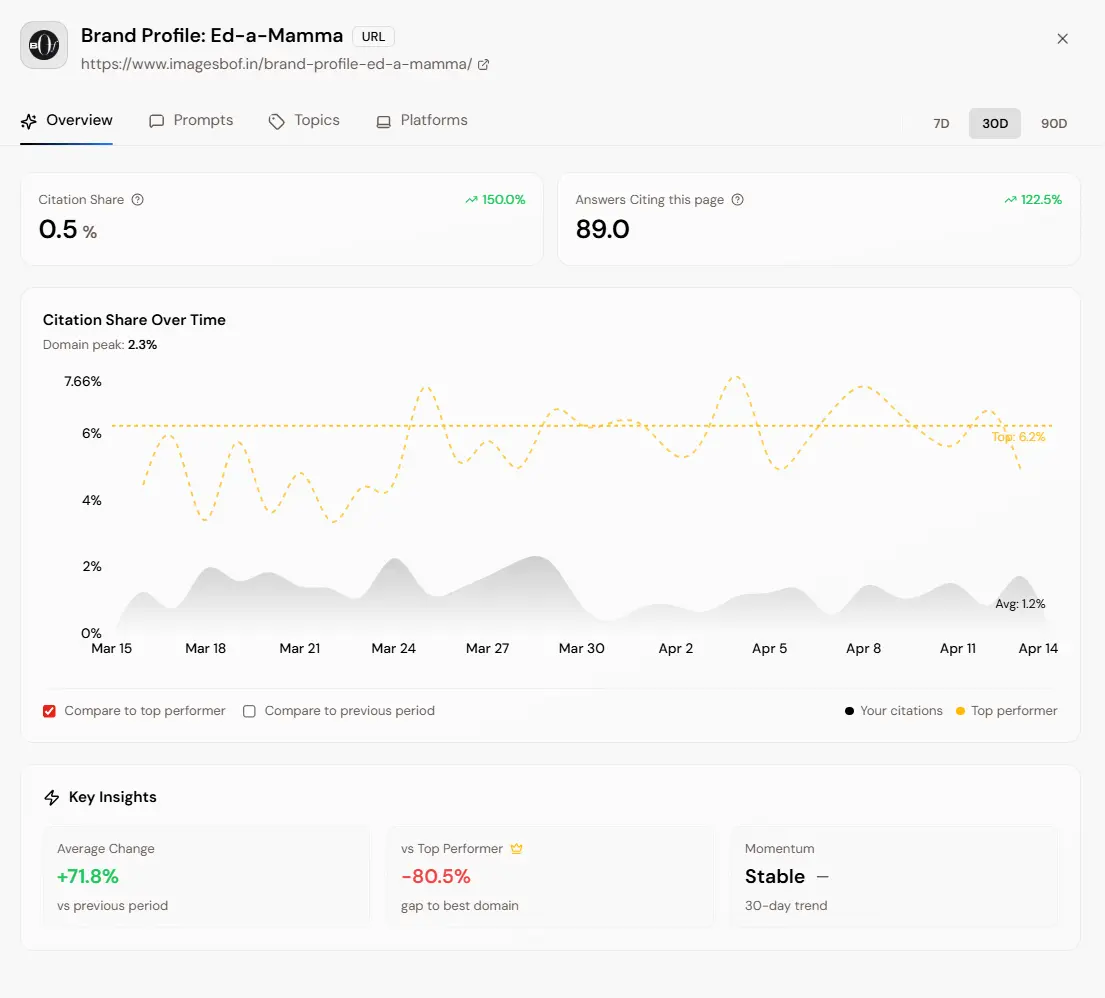Select the 90D time range

point(1054,124)
